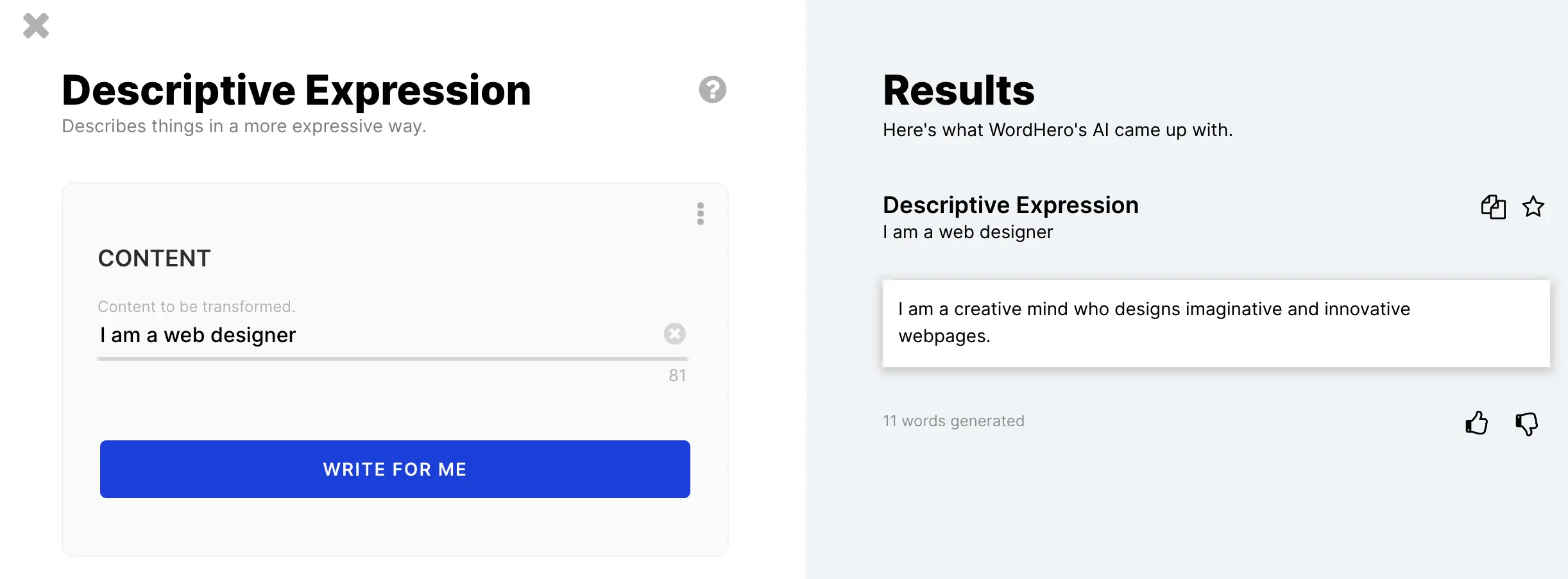Click the result card title 'Descriptive Expression'
This screenshot has width=1568, height=579.
click(1010, 205)
